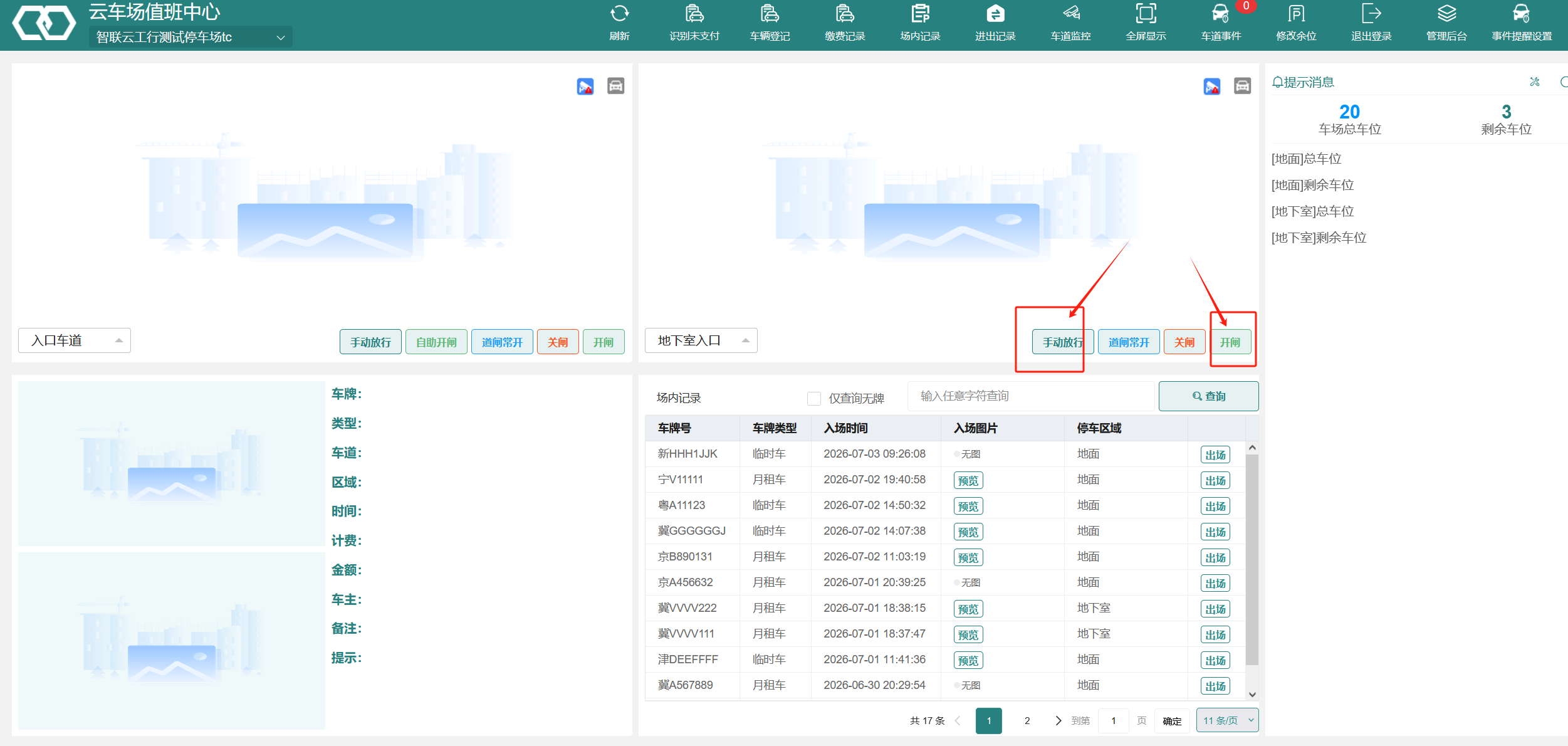The image size is (1568, 746).
Task: Open the 地下室入口 lane dropdown
Action: click(x=701, y=340)
